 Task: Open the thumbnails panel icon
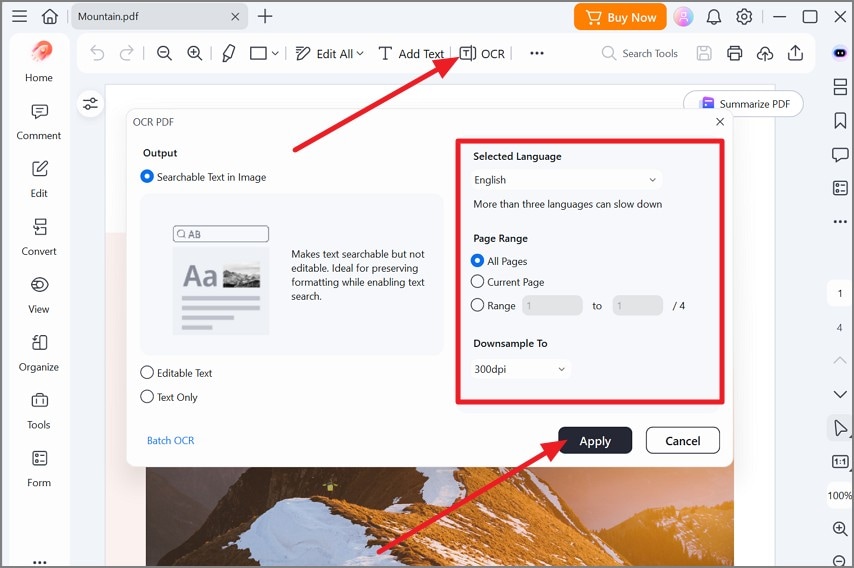[840, 87]
